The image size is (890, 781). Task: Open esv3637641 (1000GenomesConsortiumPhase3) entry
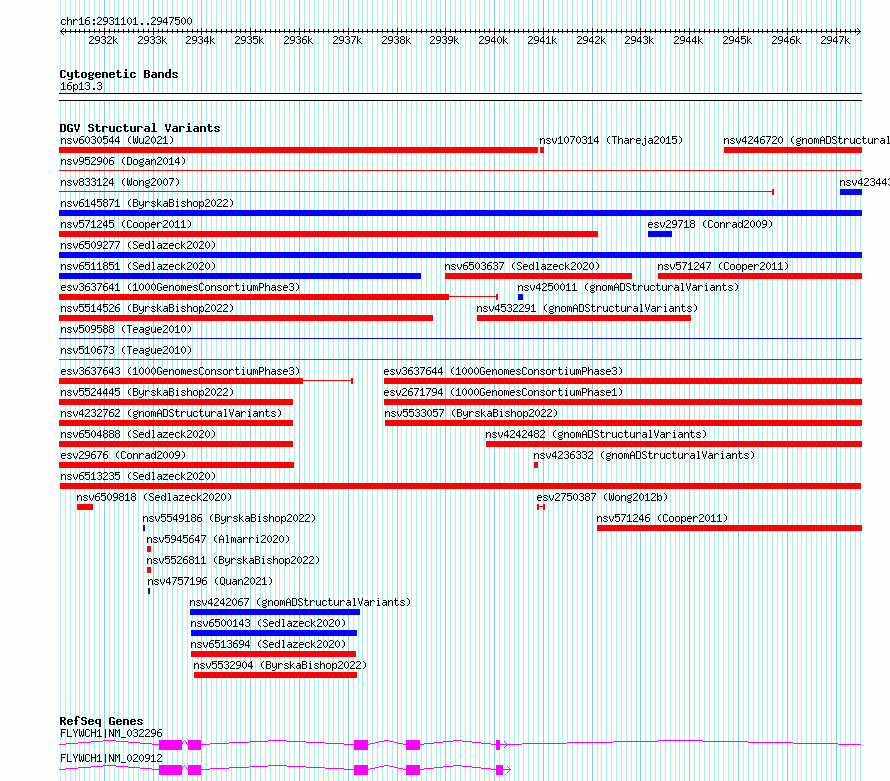click(x=180, y=287)
